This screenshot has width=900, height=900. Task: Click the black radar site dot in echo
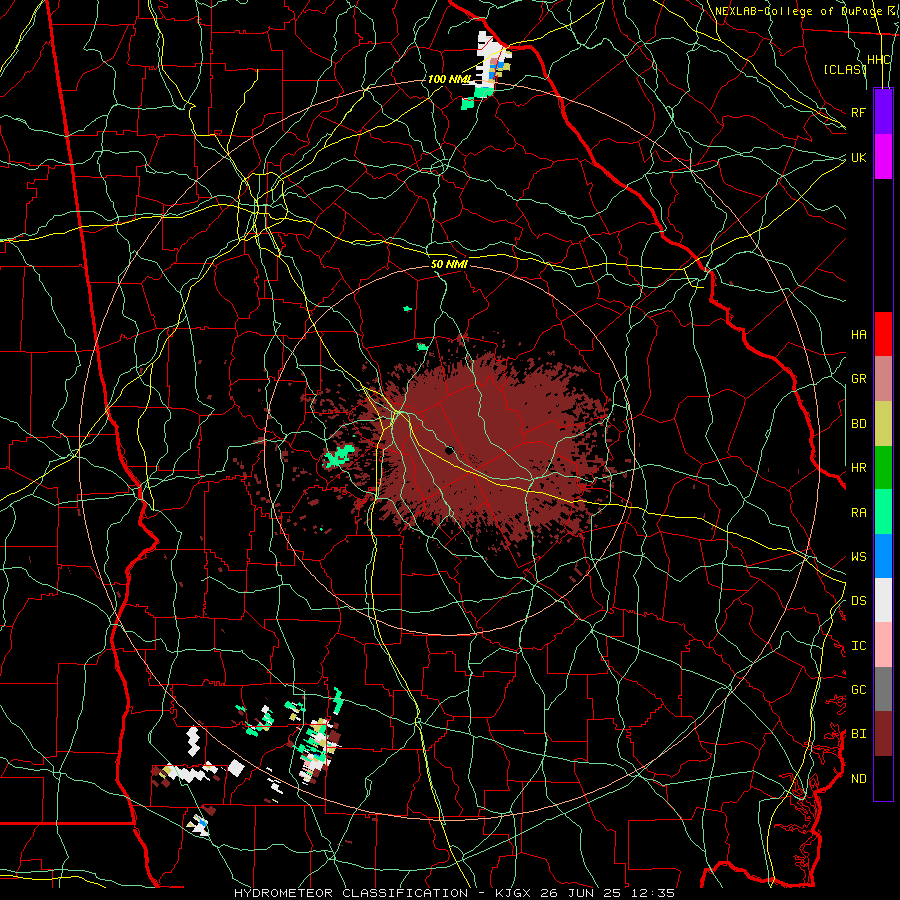(449, 450)
